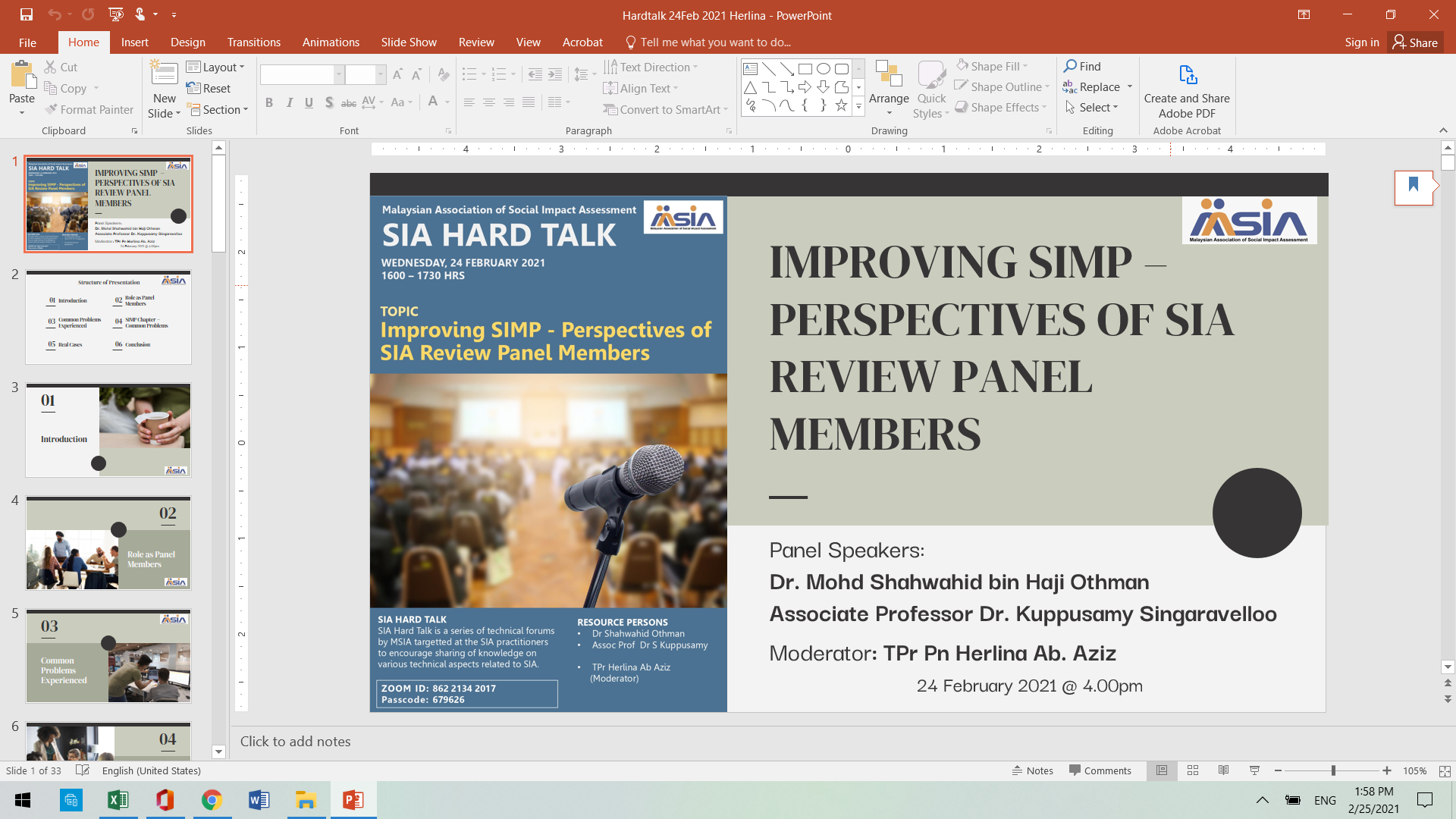Click the Format Painter icon
The width and height of the screenshot is (1456, 819).
click(52, 110)
